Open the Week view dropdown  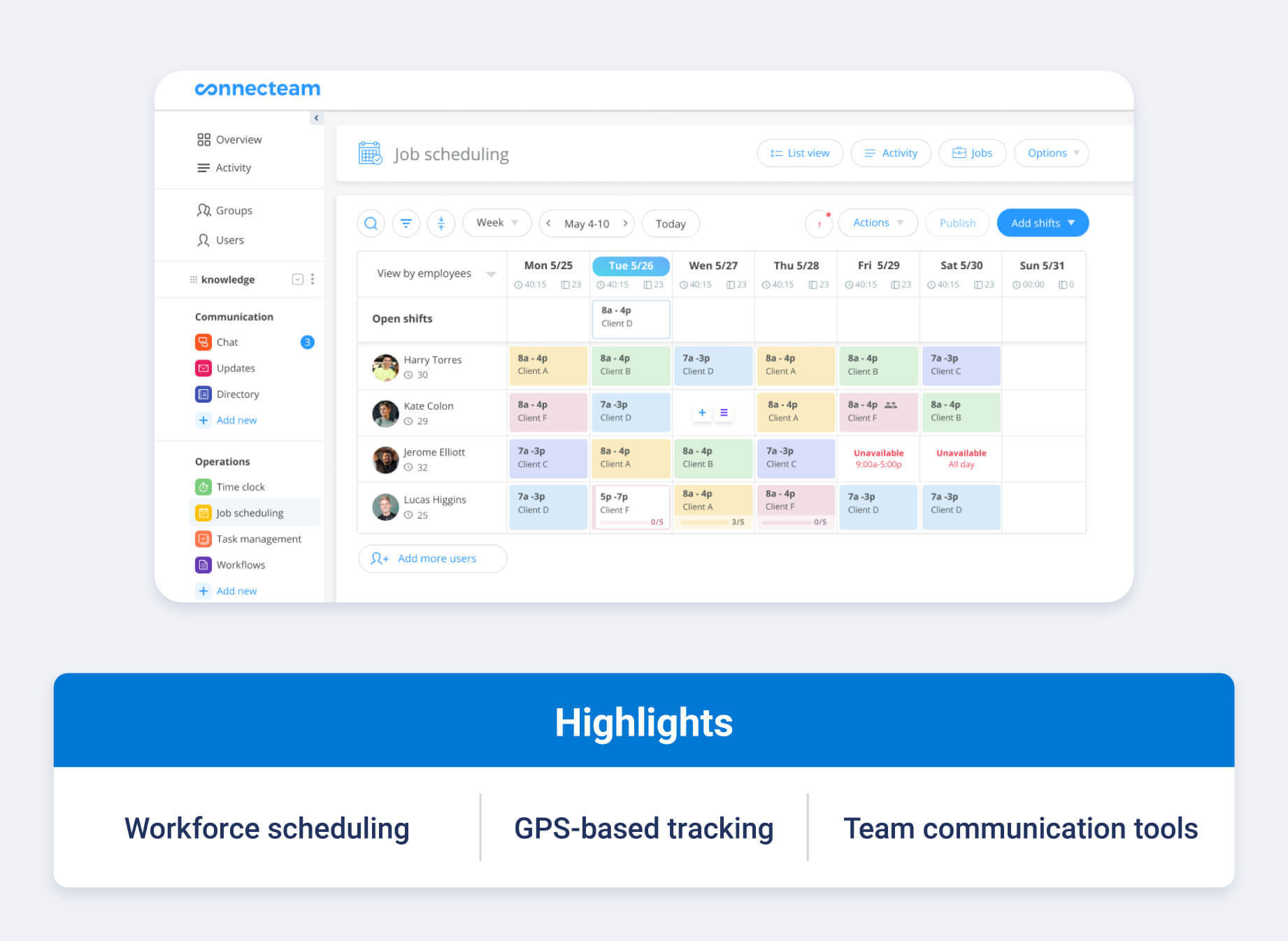click(496, 223)
